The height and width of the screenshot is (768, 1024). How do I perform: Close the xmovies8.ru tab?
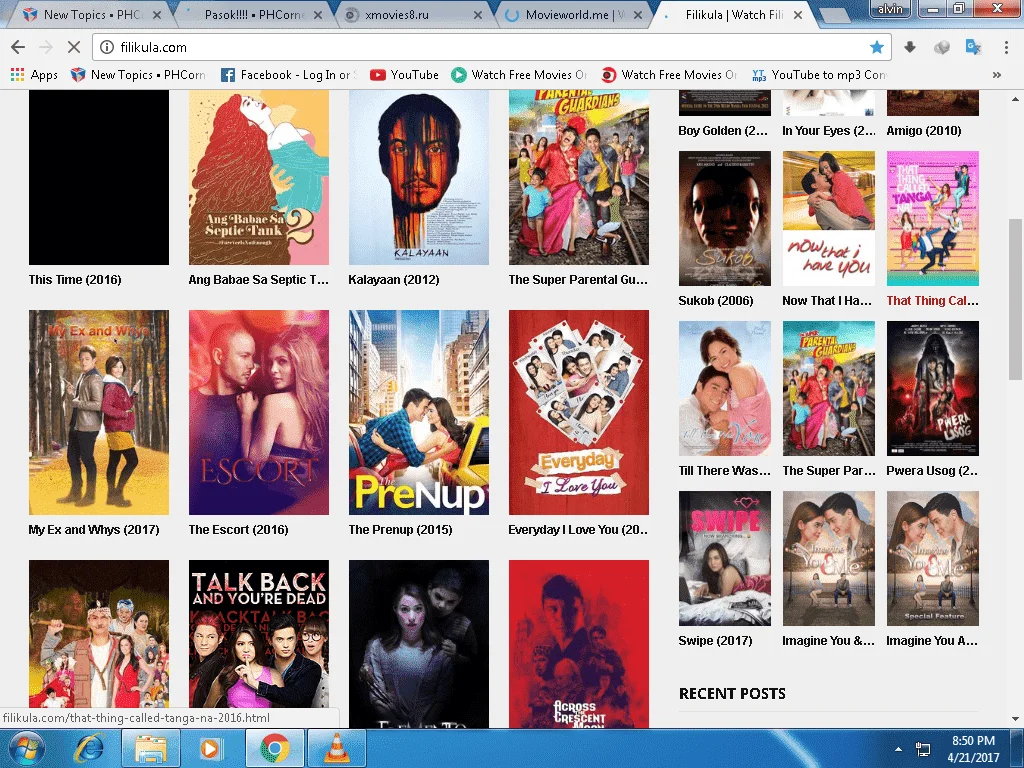click(478, 14)
